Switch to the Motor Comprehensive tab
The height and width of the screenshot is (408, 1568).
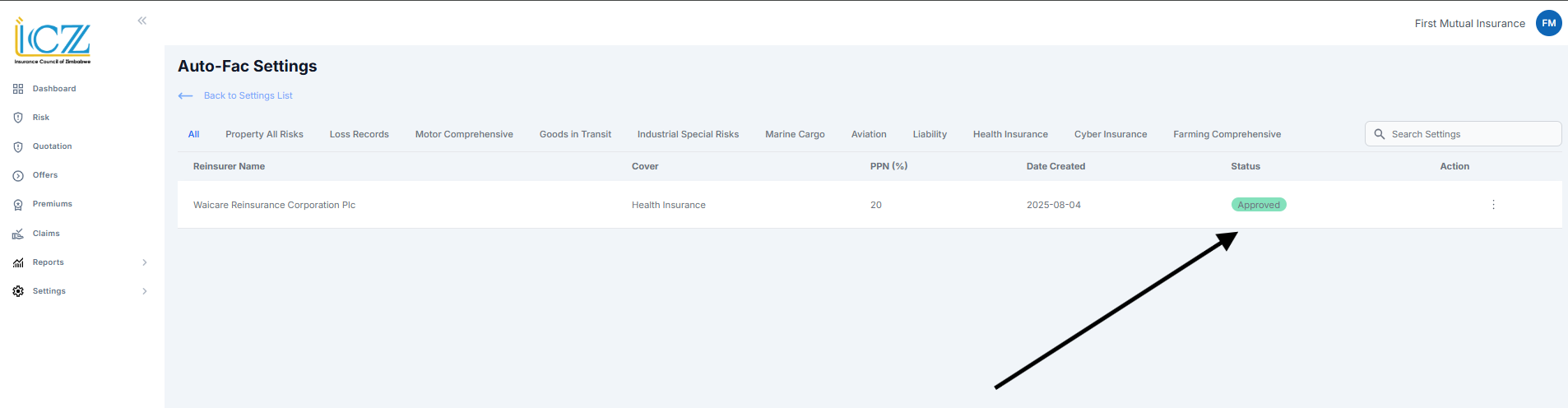tap(464, 134)
